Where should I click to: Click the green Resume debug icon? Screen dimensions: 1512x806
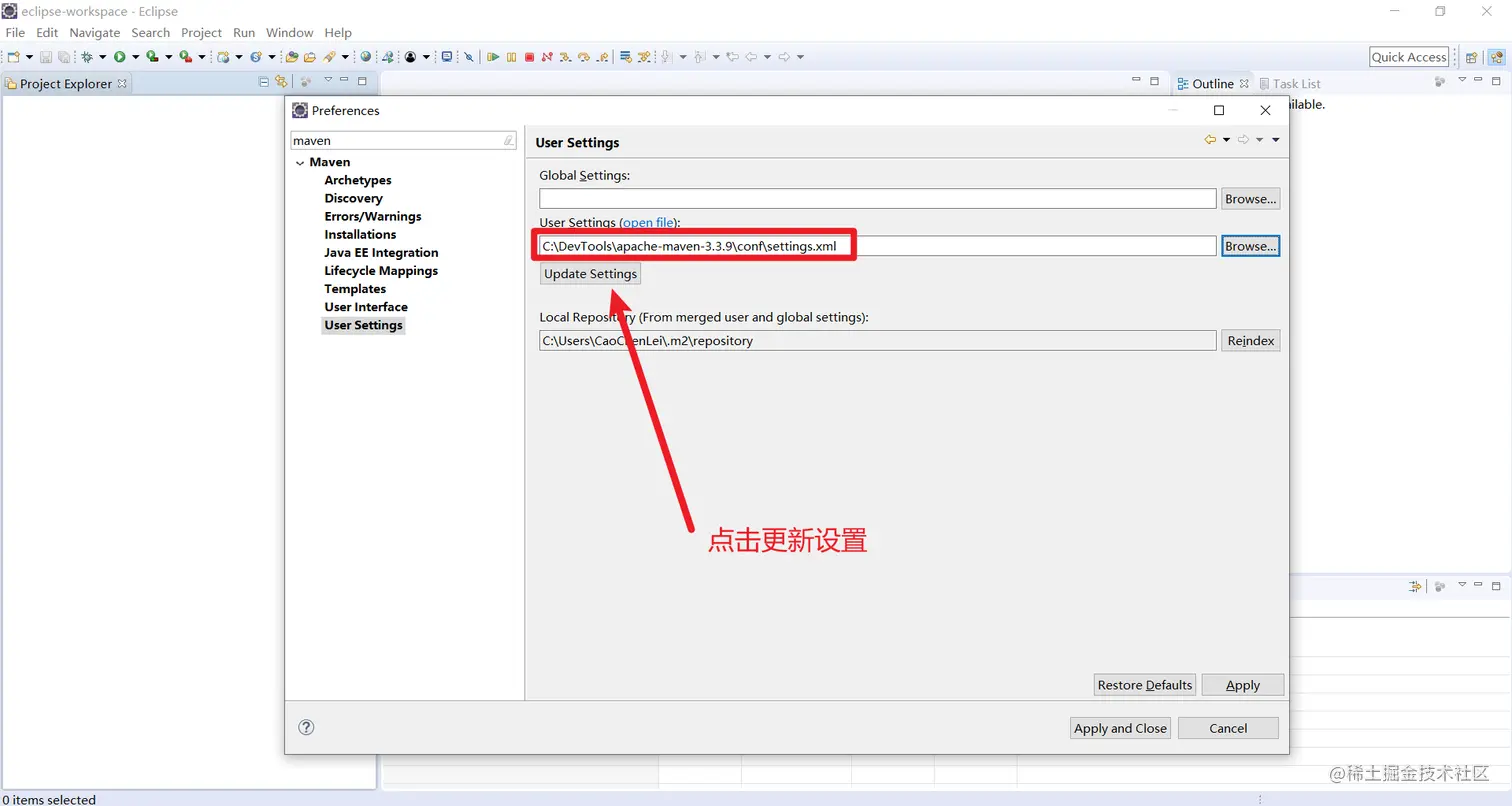click(x=493, y=57)
